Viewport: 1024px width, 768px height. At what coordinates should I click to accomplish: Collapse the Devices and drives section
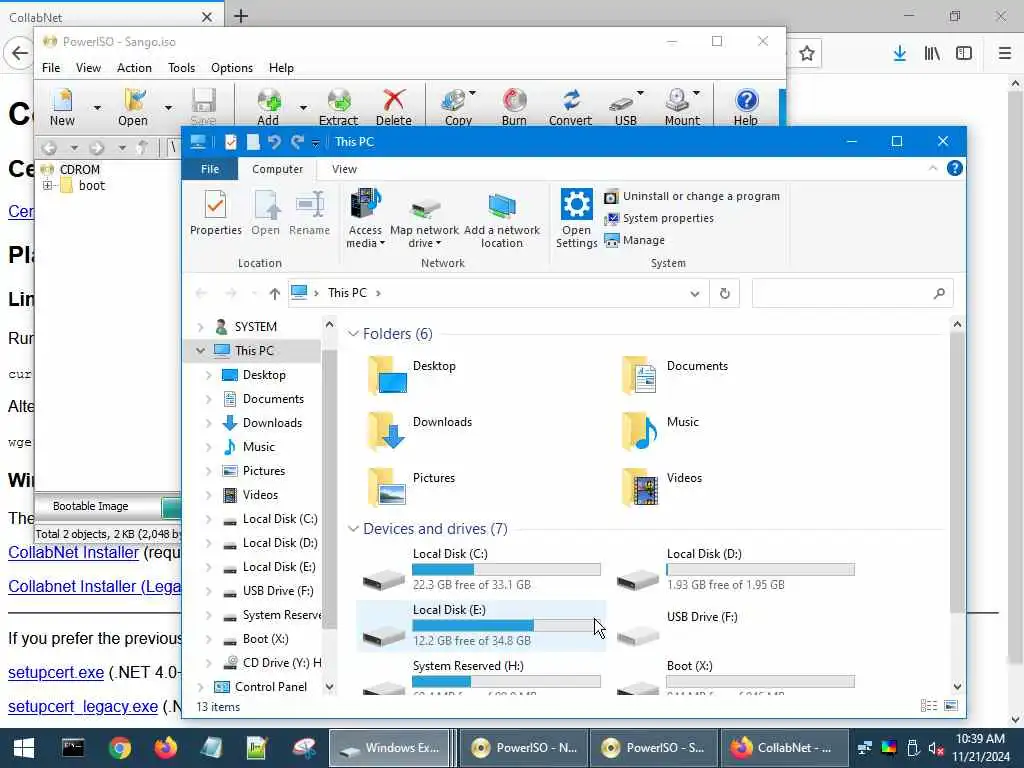coord(353,528)
